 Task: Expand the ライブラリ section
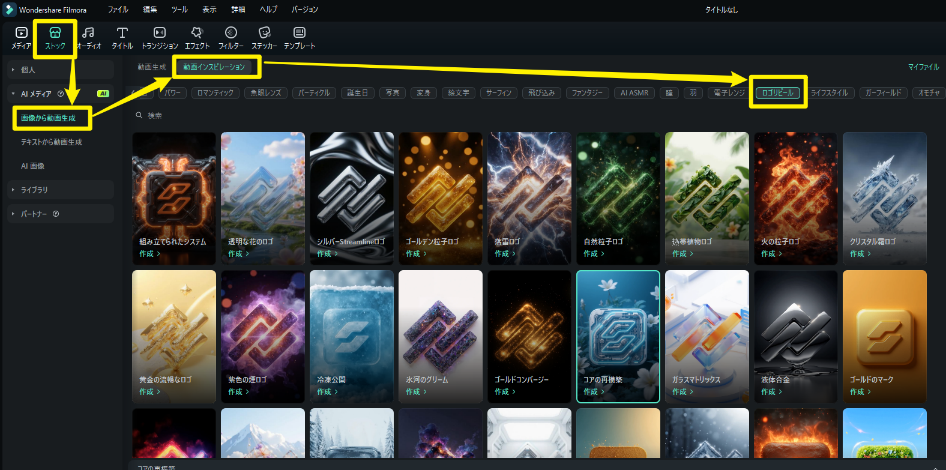60,189
